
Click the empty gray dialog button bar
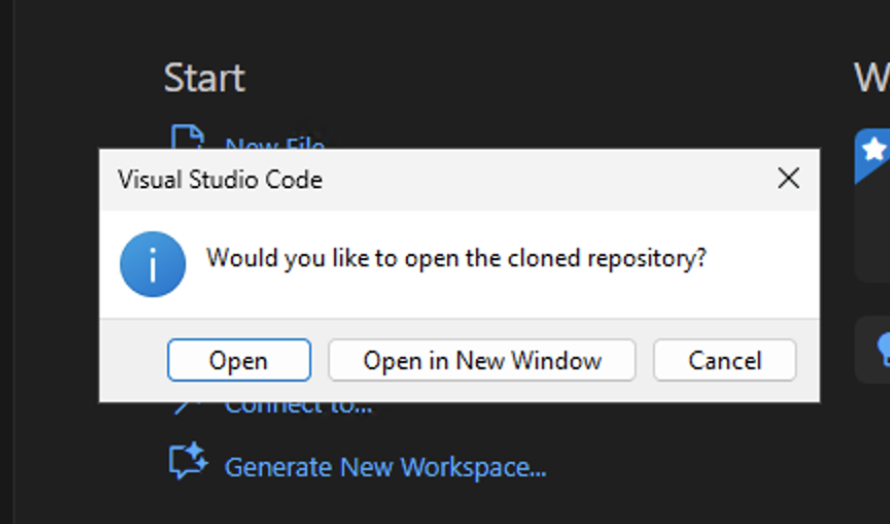pos(132,360)
